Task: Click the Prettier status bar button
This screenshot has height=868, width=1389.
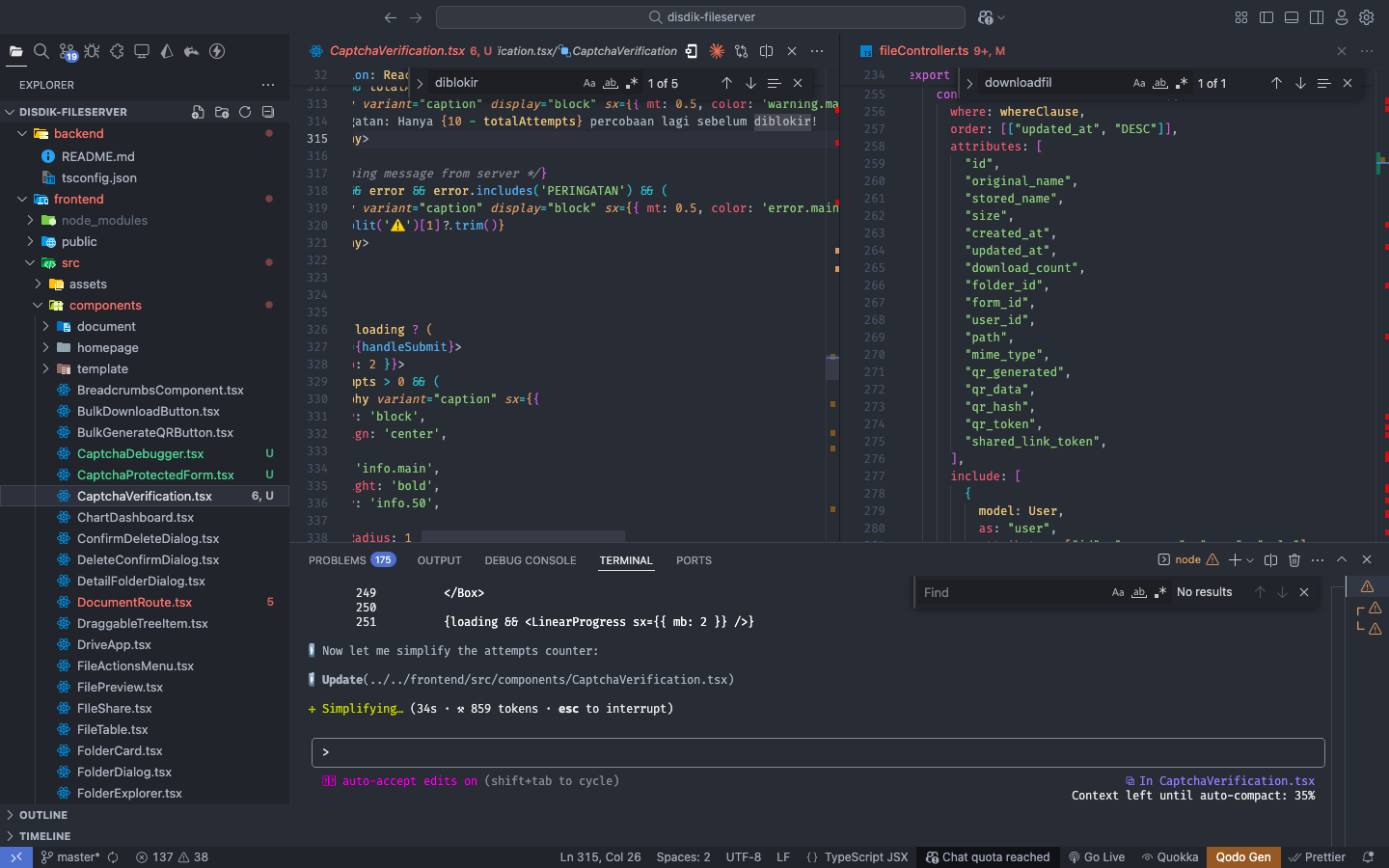Action: (1318, 856)
